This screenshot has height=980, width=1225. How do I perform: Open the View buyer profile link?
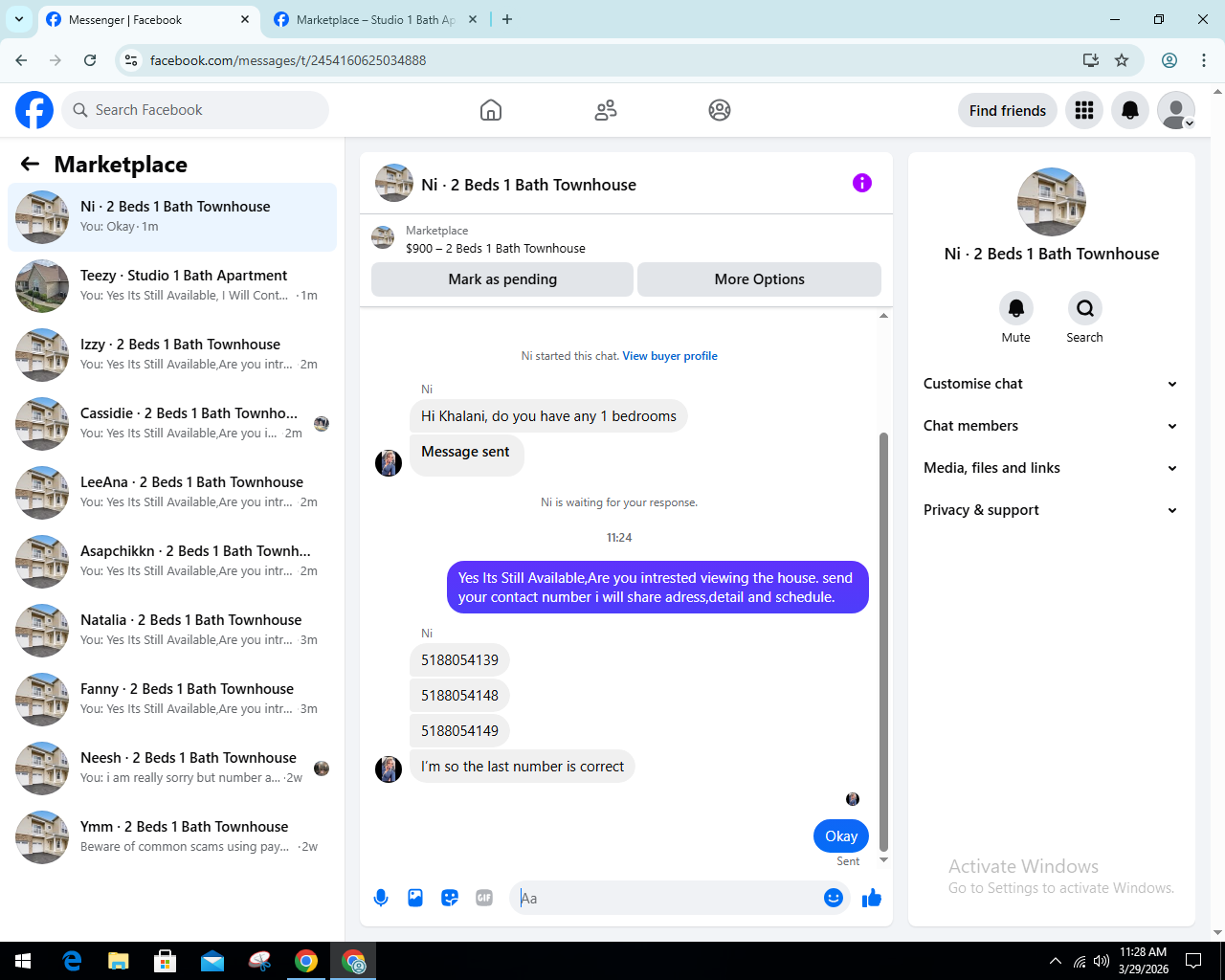click(x=670, y=356)
